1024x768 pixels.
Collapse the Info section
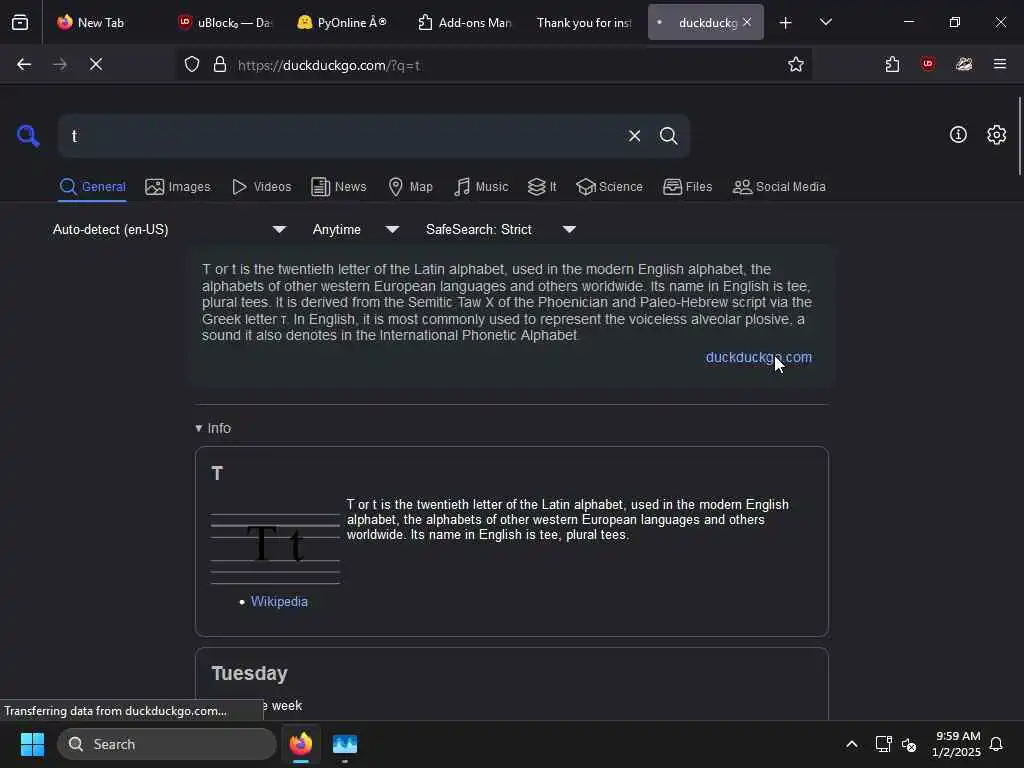(x=213, y=428)
